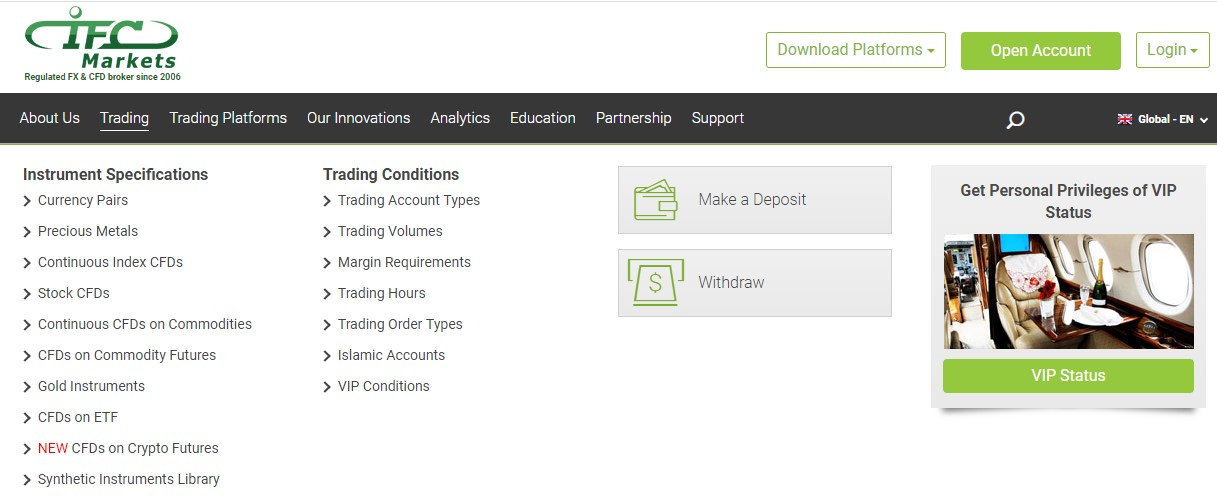Open the CFDs on ETF link
The image size is (1217, 497).
click(78, 417)
